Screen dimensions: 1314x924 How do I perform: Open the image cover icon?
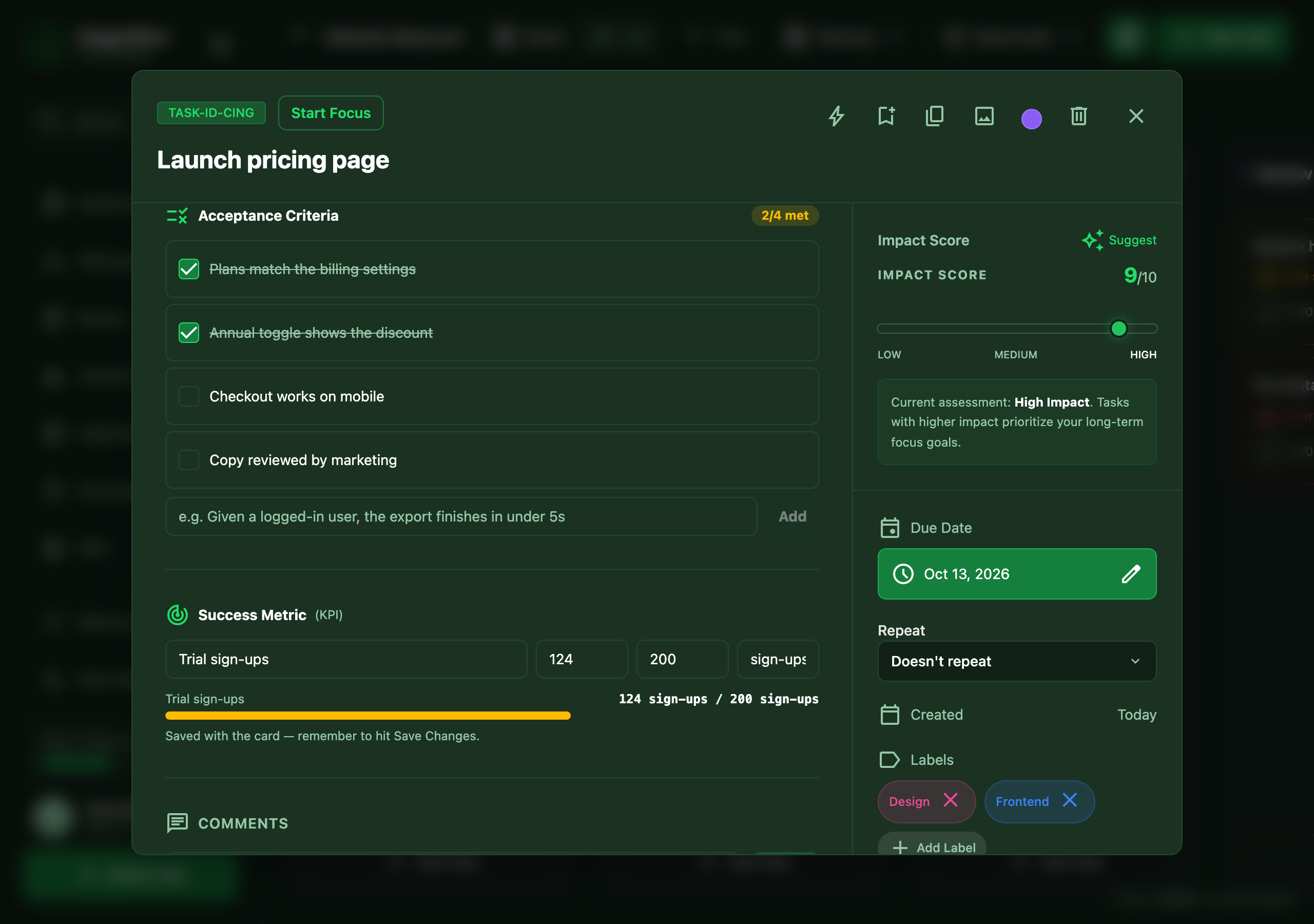click(x=984, y=116)
